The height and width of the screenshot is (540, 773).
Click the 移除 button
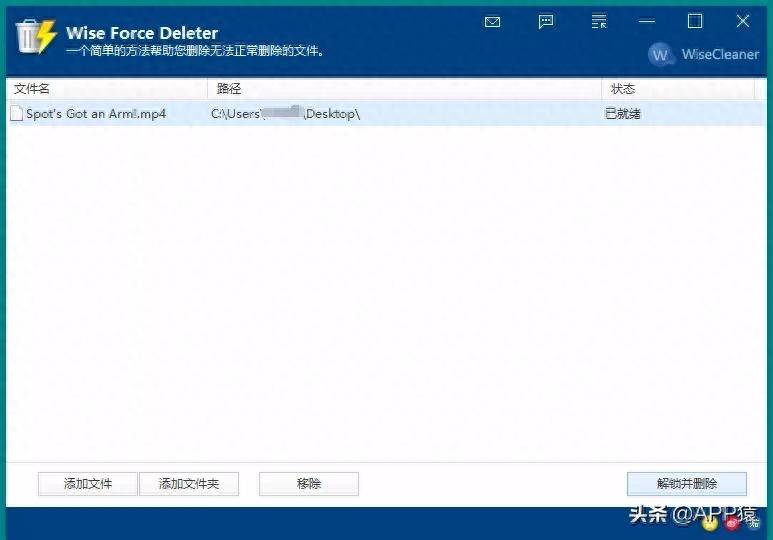tap(309, 484)
